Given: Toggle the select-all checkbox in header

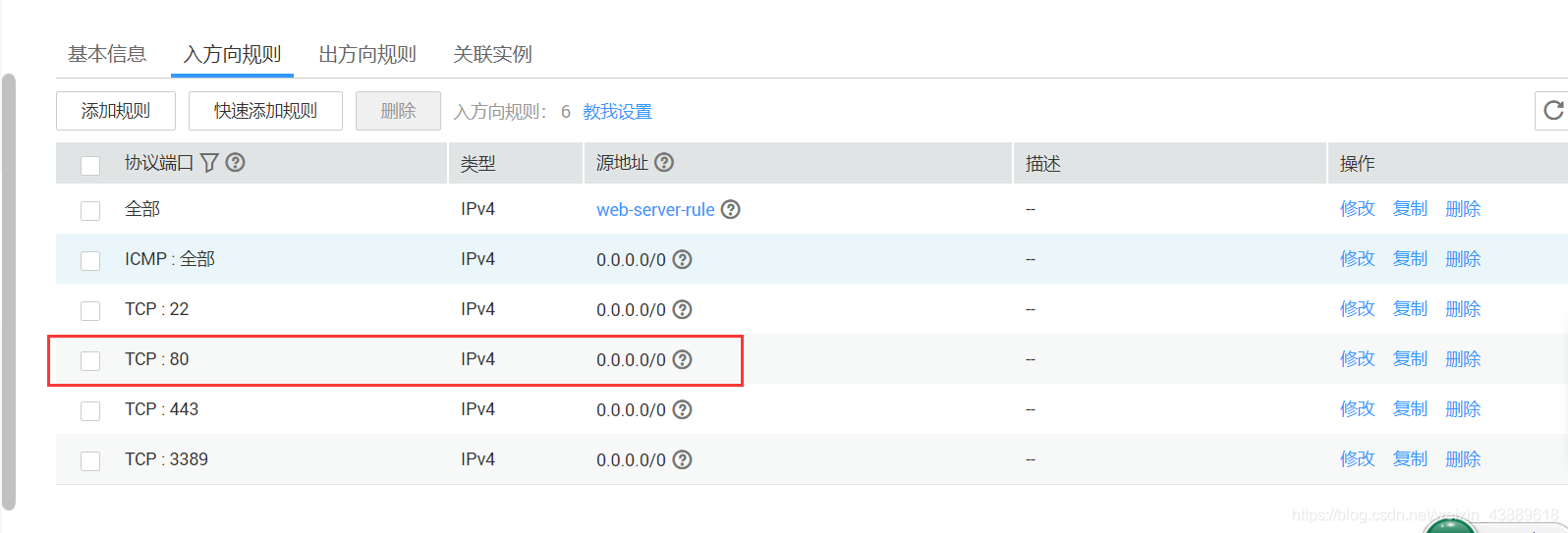Looking at the screenshot, I should [90, 165].
